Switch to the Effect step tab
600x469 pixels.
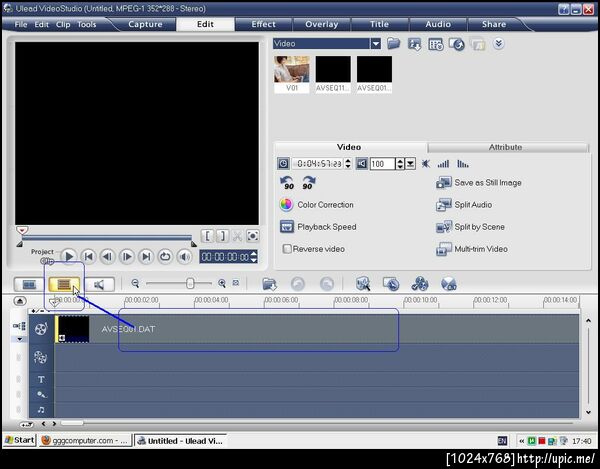pyautogui.click(x=263, y=24)
